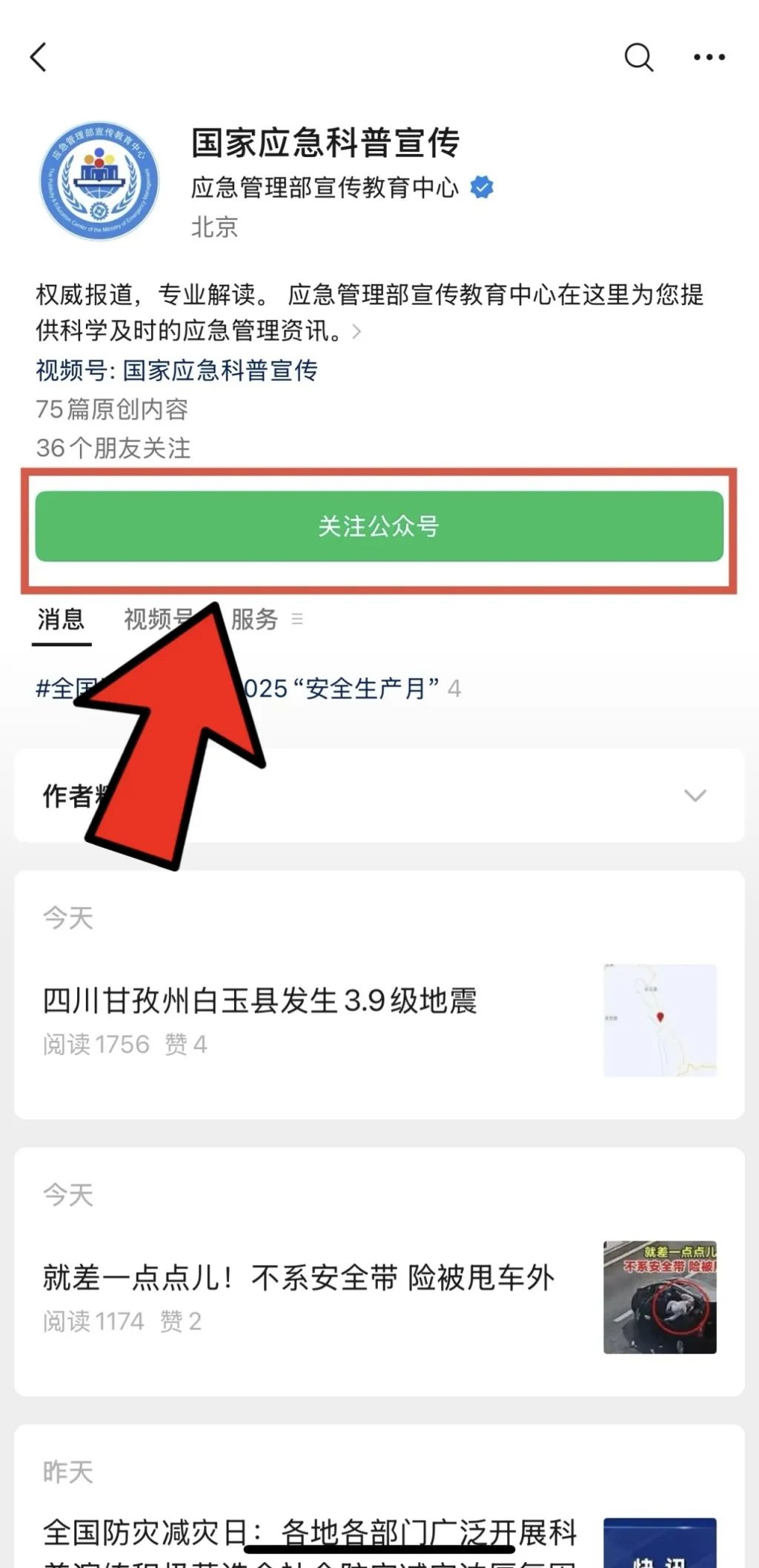The width and height of the screenshot is (759, 1568).
Task: Open the three-dot more options menu
Action: click(x=709, y=57)
